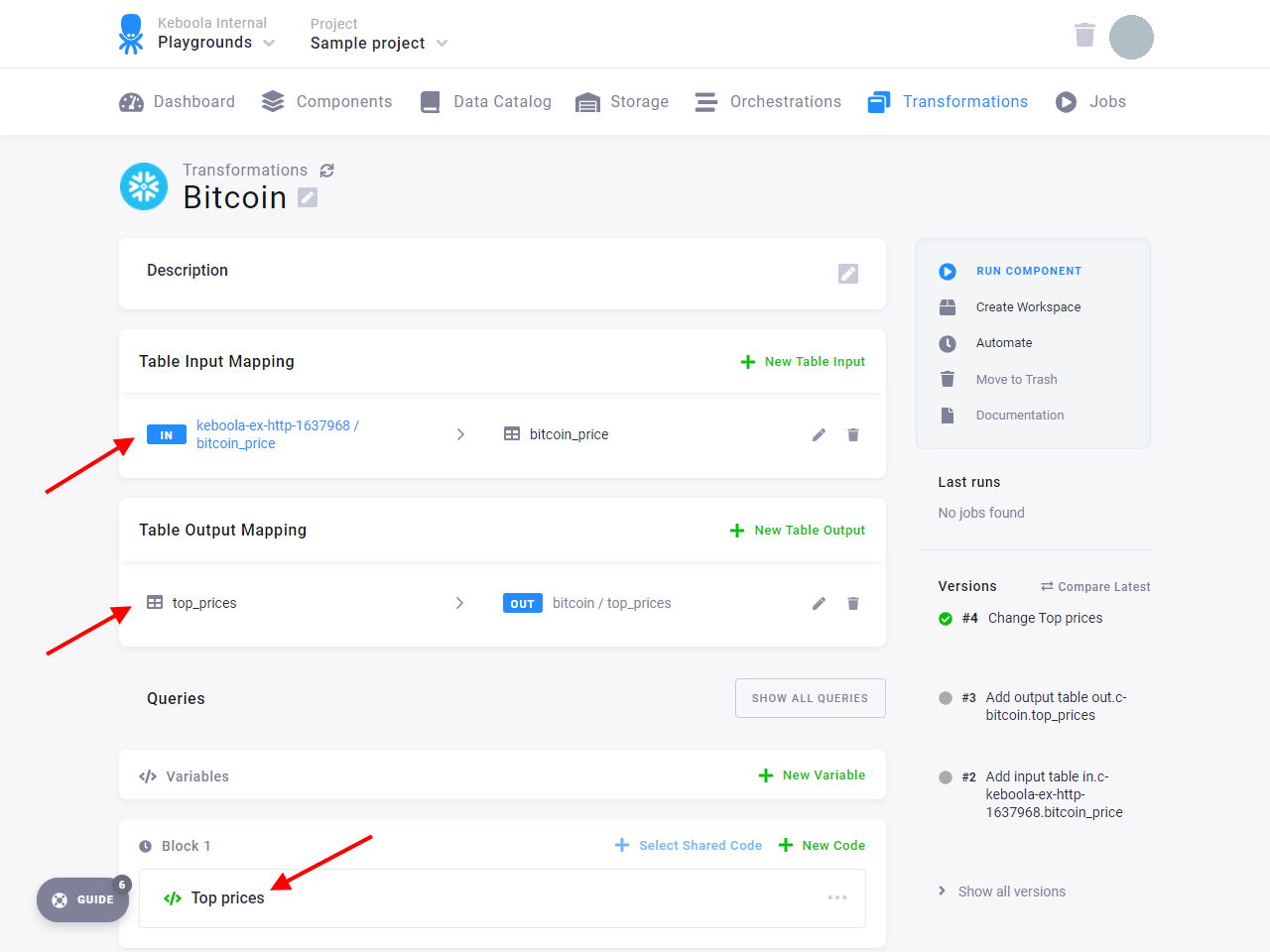Click Select Shared Code

tap(689, 846)
